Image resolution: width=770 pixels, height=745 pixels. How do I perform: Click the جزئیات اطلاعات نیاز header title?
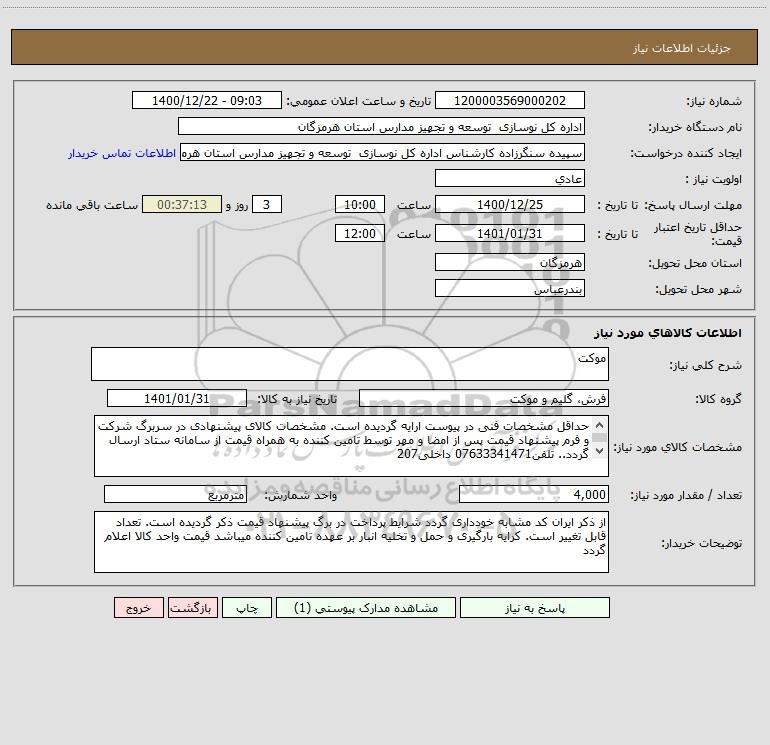[x=682, y=48]
